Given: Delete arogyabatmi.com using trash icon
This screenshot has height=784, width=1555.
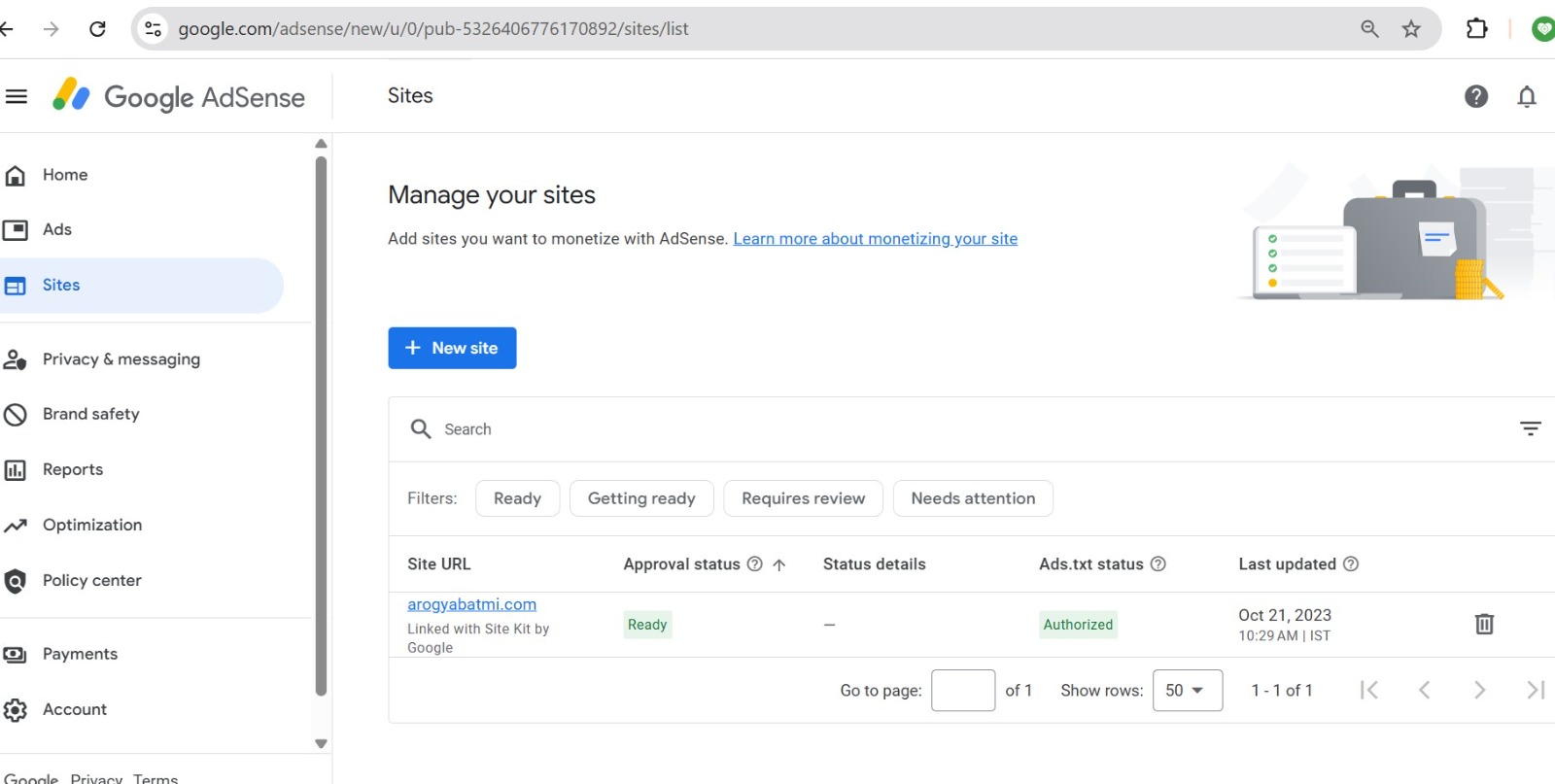Looking at the screenshot, I should click(1484, 624).
